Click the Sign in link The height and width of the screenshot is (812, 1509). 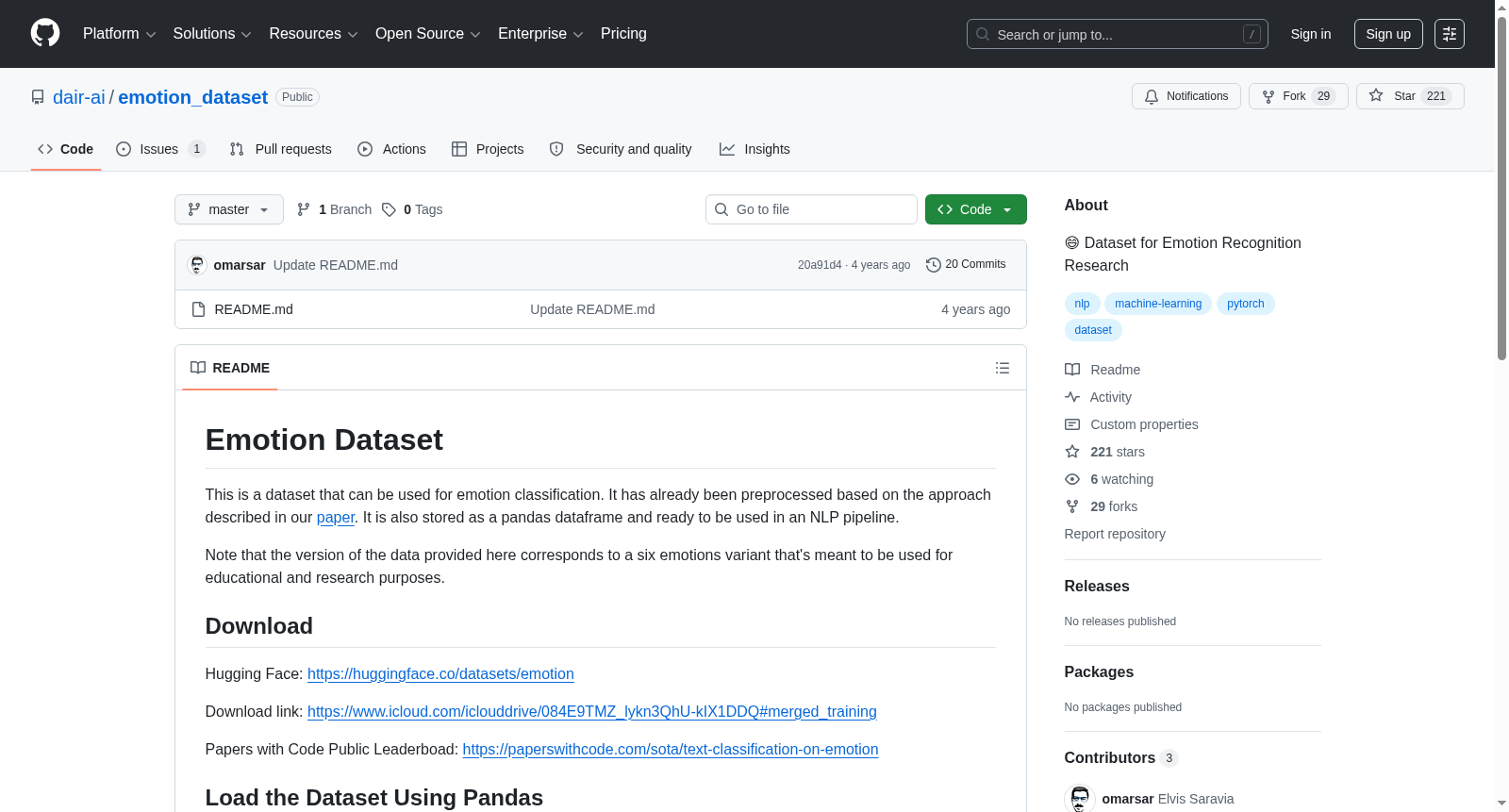point(1311,34)
